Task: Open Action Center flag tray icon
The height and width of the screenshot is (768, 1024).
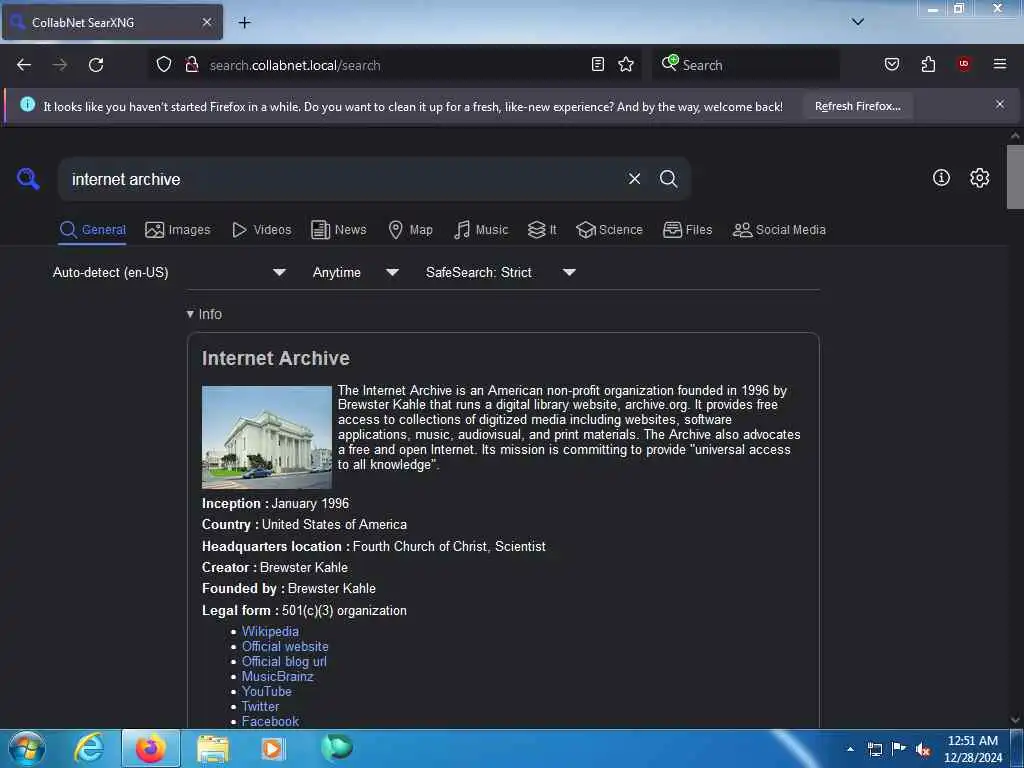Action: (x=899, y=749)
